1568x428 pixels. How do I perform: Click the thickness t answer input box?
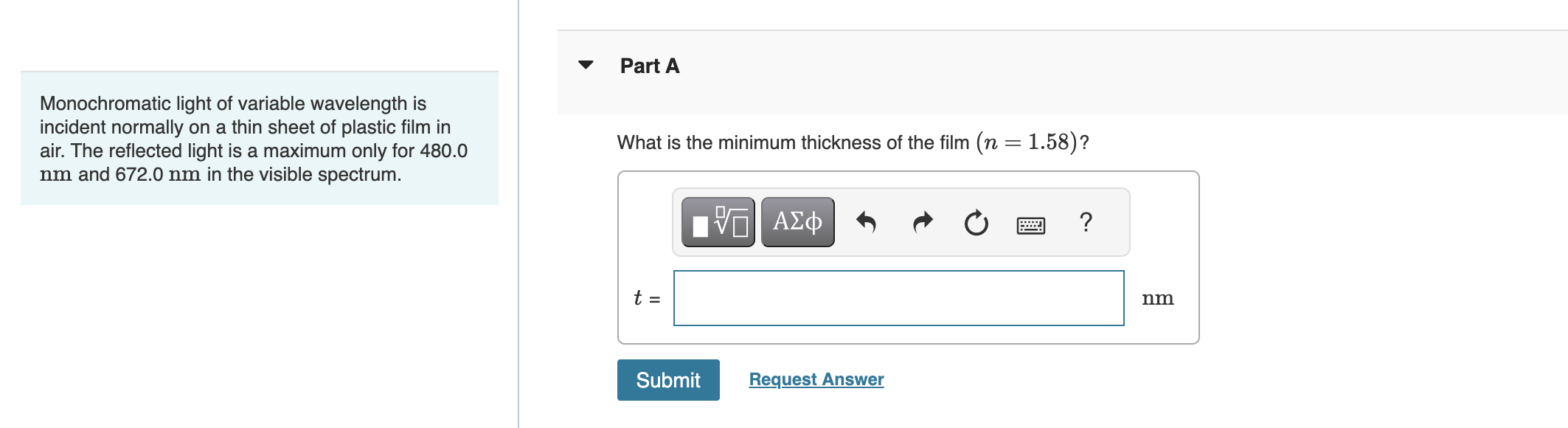(x=898, y=298)
